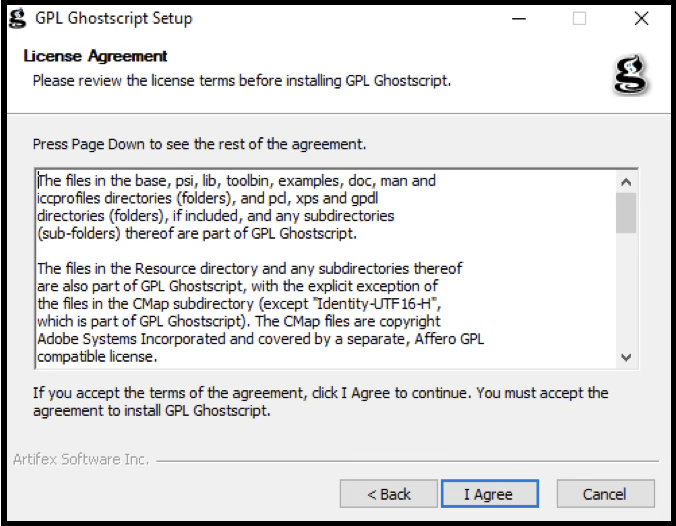Click the license text scrollbar thumb
The image size is (676, 526).
[x=626, y=212]
